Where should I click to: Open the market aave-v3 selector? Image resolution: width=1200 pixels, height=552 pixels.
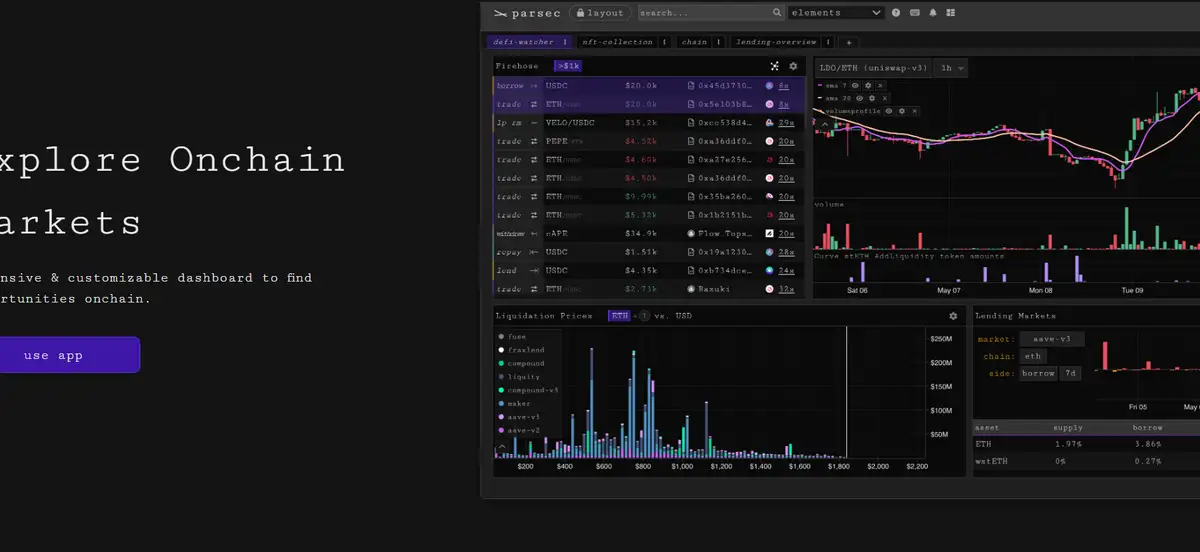1052,339
